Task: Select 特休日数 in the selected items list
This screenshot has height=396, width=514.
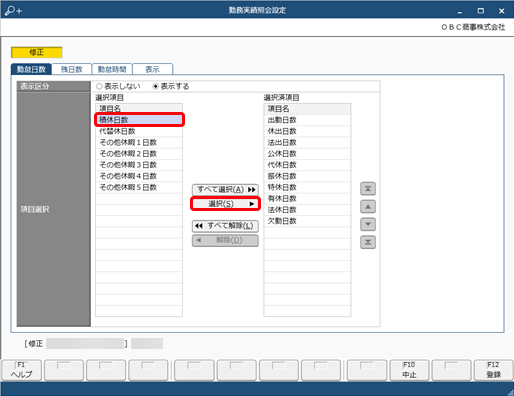Action: [307, 187]
